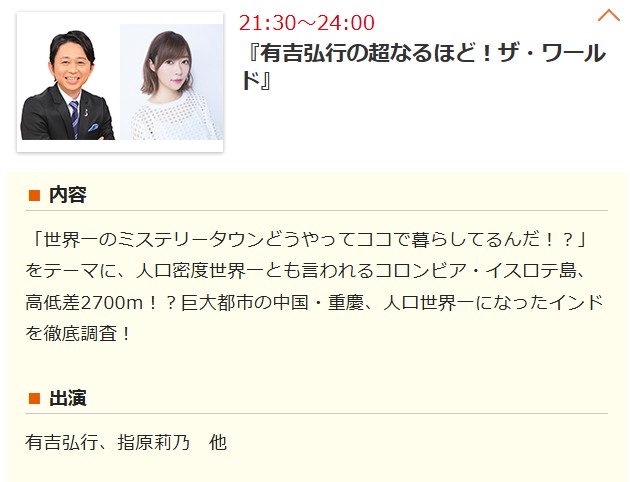630x482 pixels.
Task: Click the divider line under 内容
Action: pyautogui.click(x=317, y=210)
